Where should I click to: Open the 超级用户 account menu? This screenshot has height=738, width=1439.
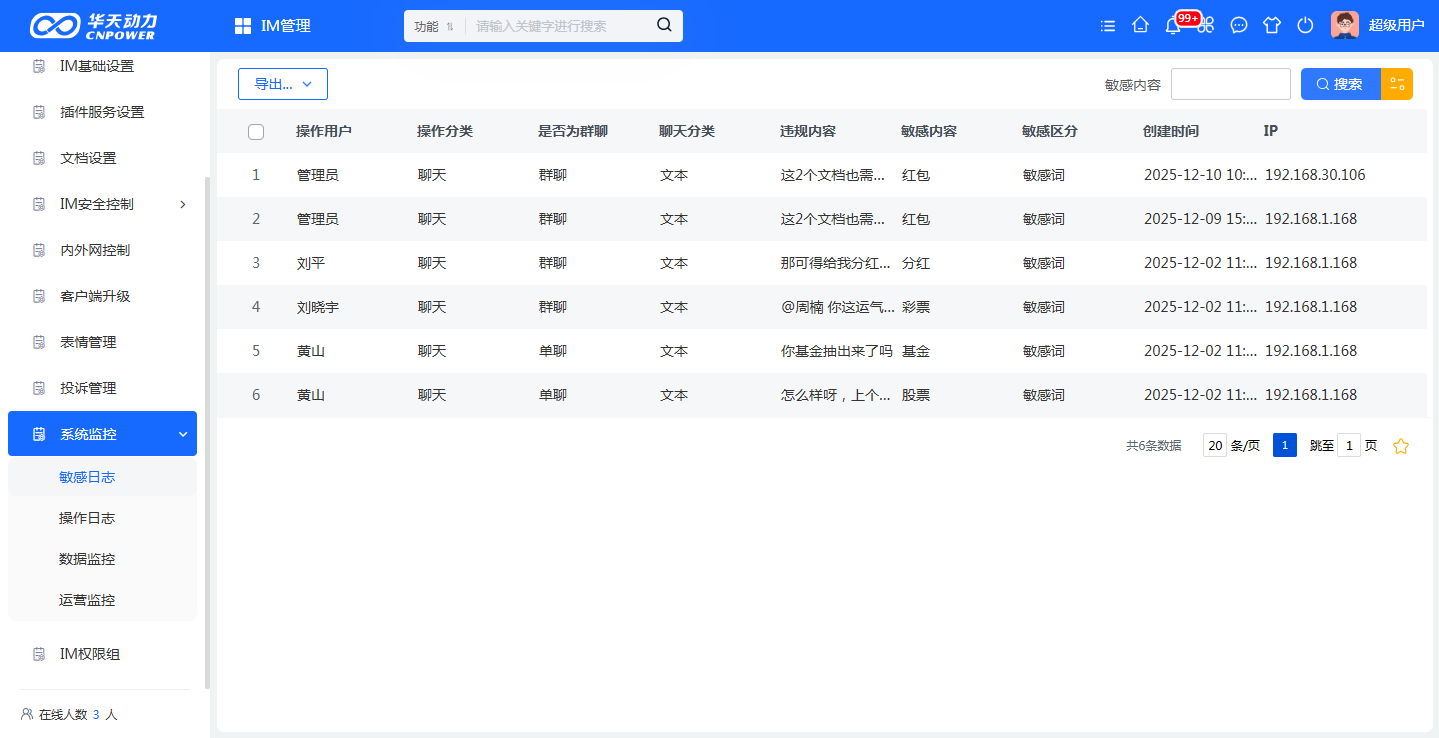point(1396,26)
